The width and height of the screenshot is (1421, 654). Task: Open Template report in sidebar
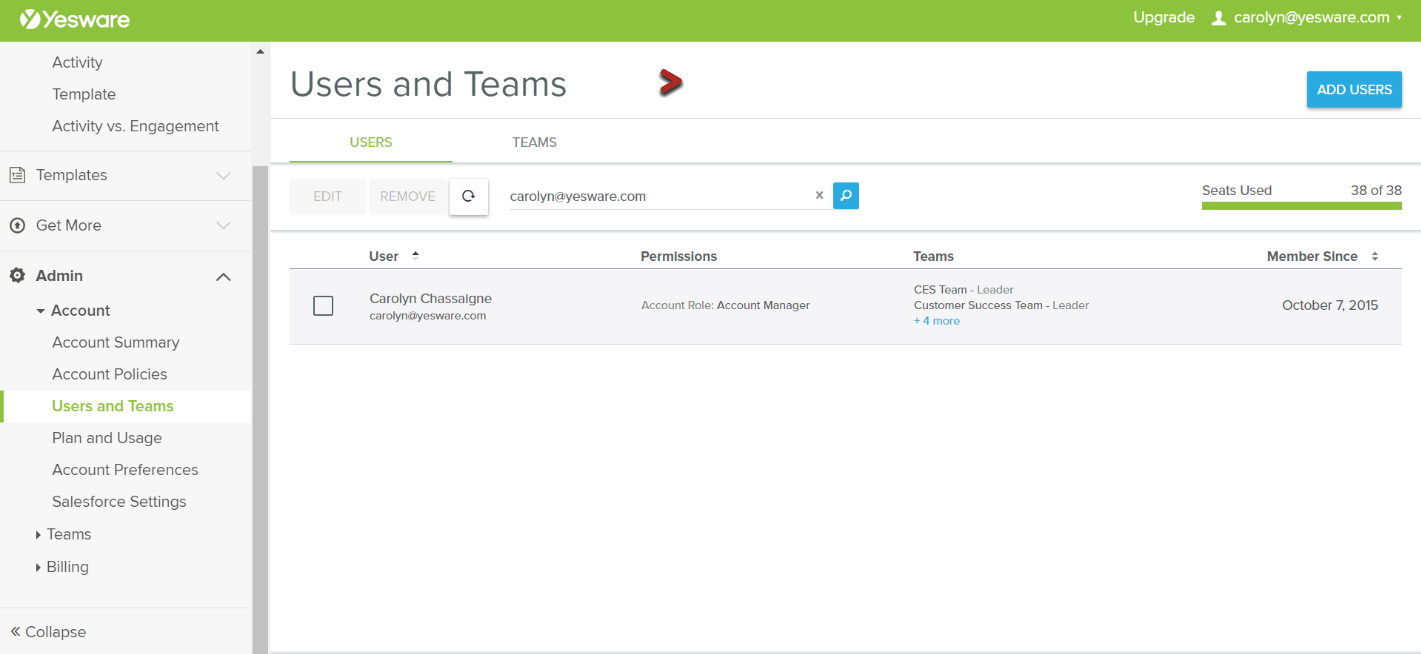(x=84, y=94)
